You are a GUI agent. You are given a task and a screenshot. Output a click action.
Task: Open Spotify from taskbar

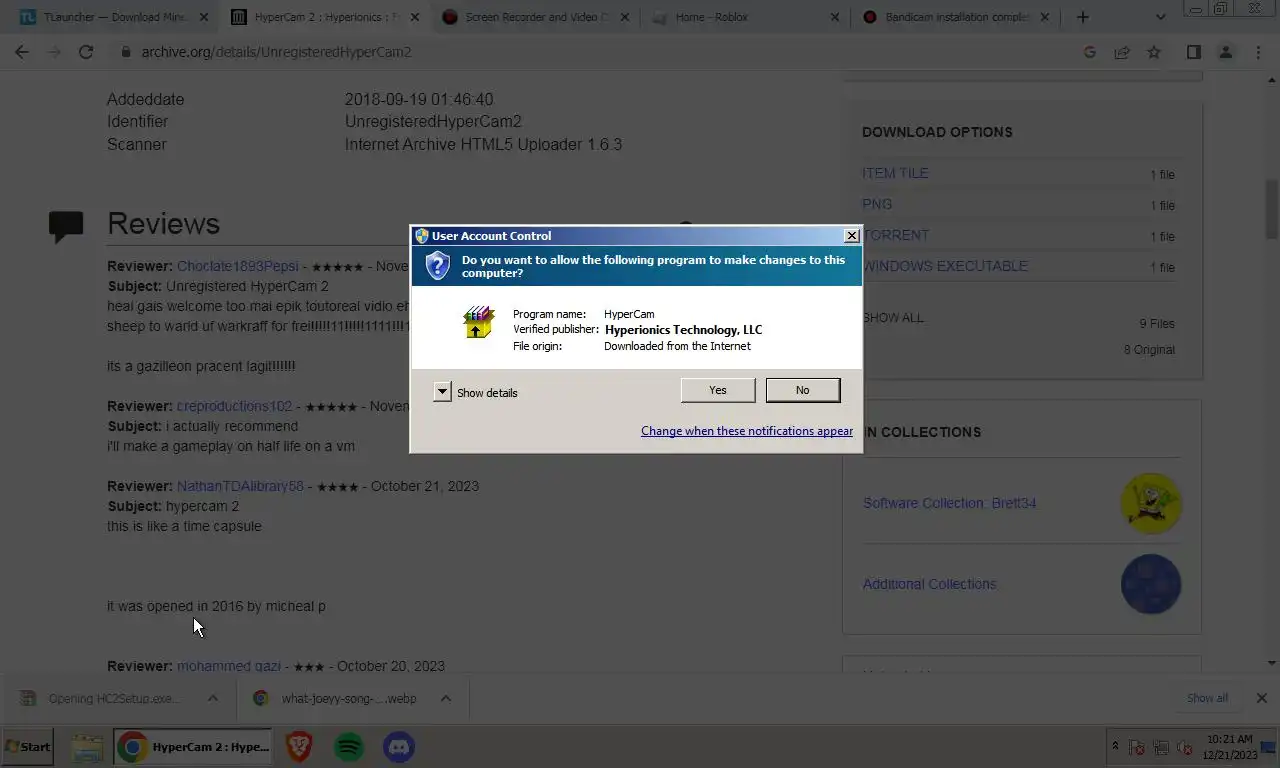coord(349,747)
